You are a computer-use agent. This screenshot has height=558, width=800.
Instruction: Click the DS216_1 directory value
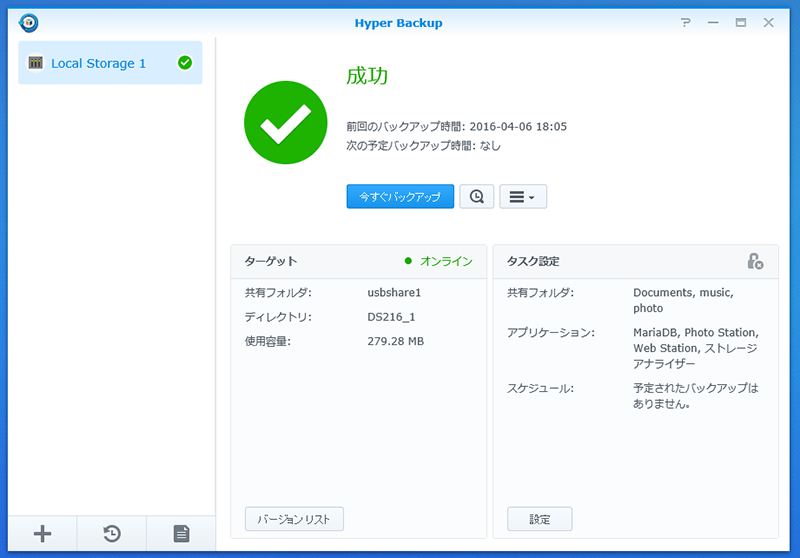click(391, 317)
